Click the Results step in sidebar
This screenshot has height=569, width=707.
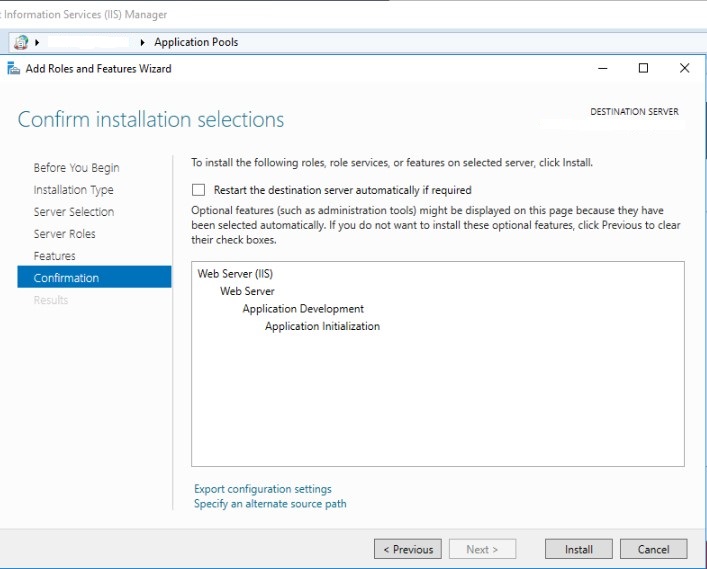tap(51, 300)
